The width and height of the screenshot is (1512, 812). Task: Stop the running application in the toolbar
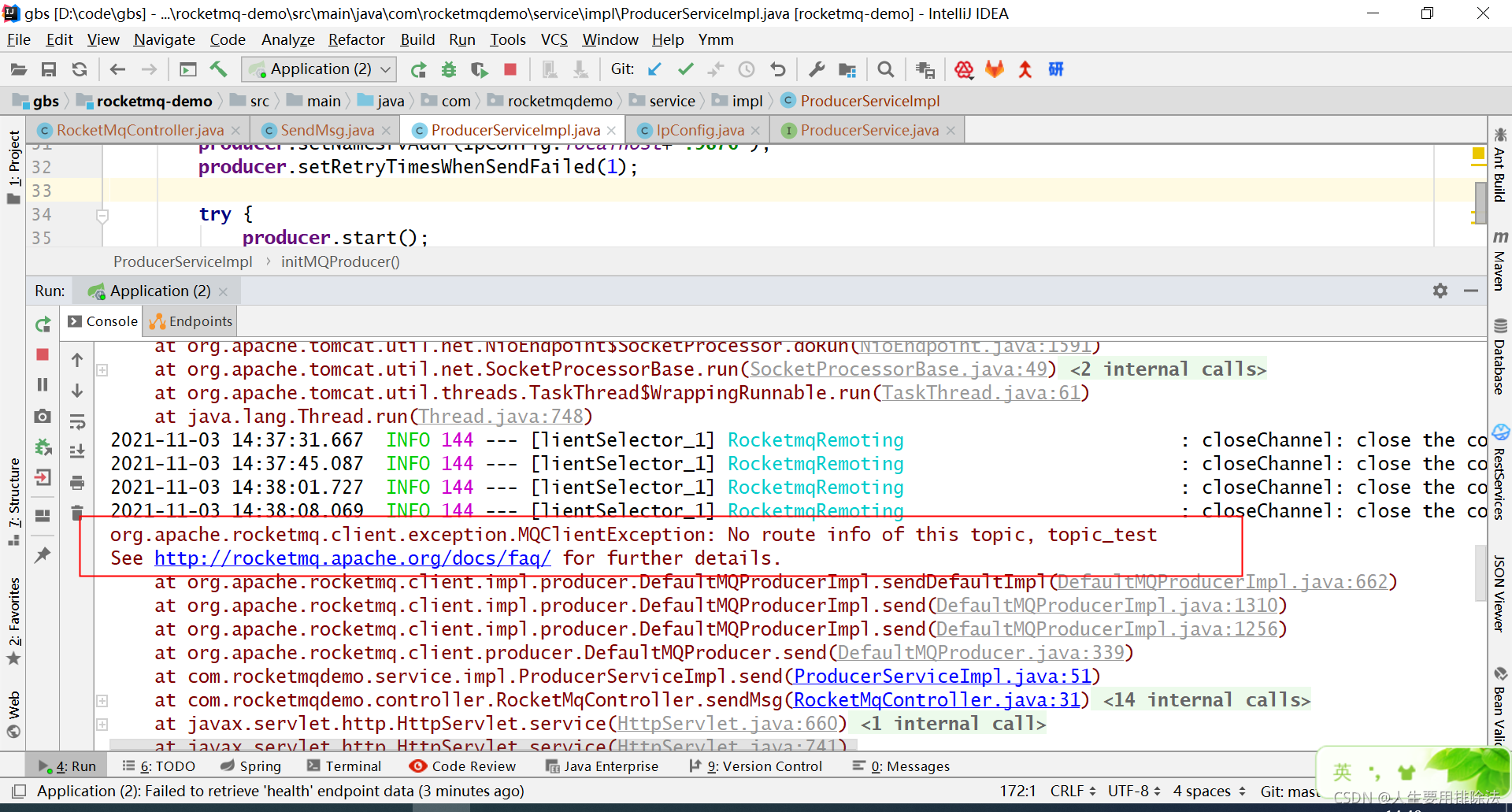tap(510, 69)
